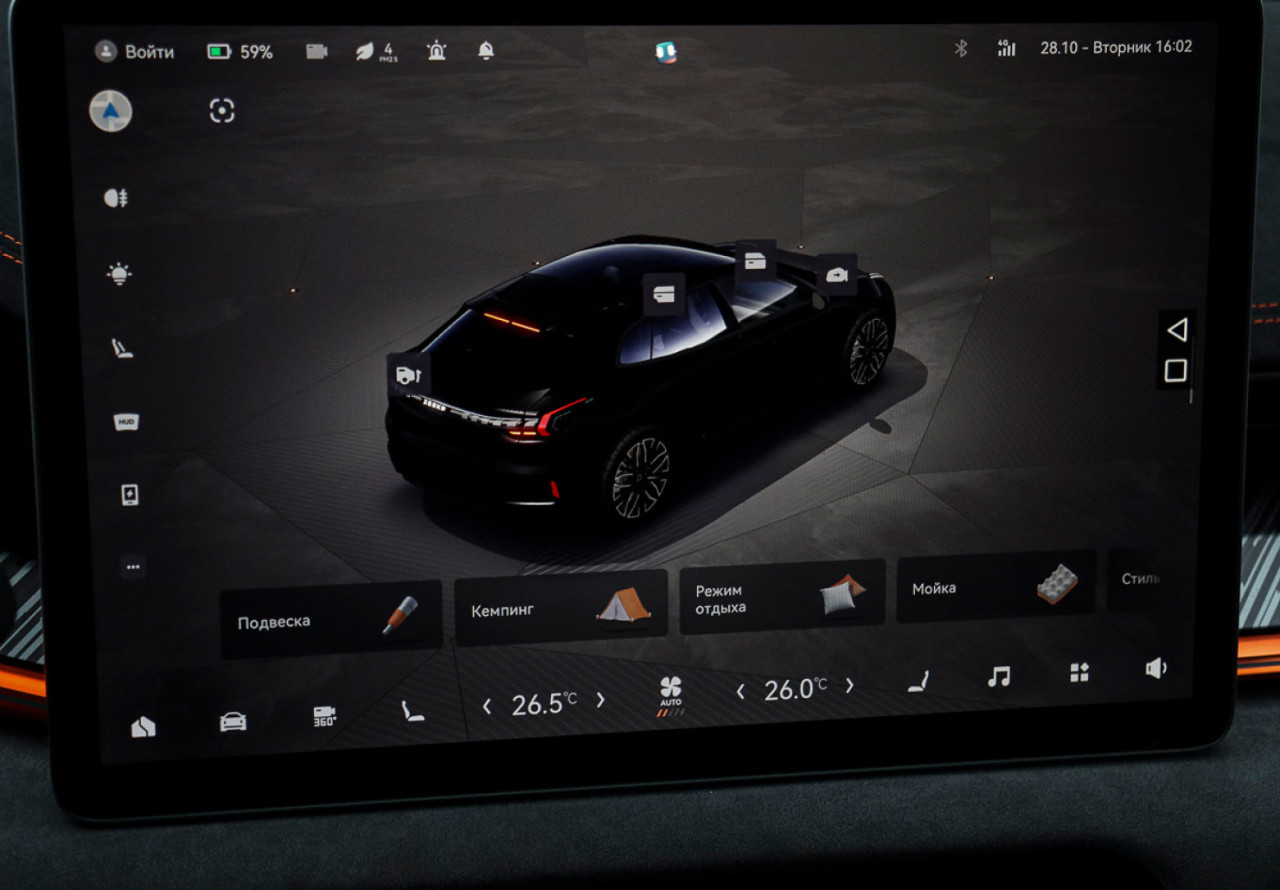Viewport: 1280px width, 890px height.
Task: Tap the wireless phone charging icon
Action: [x=130, y=495]
